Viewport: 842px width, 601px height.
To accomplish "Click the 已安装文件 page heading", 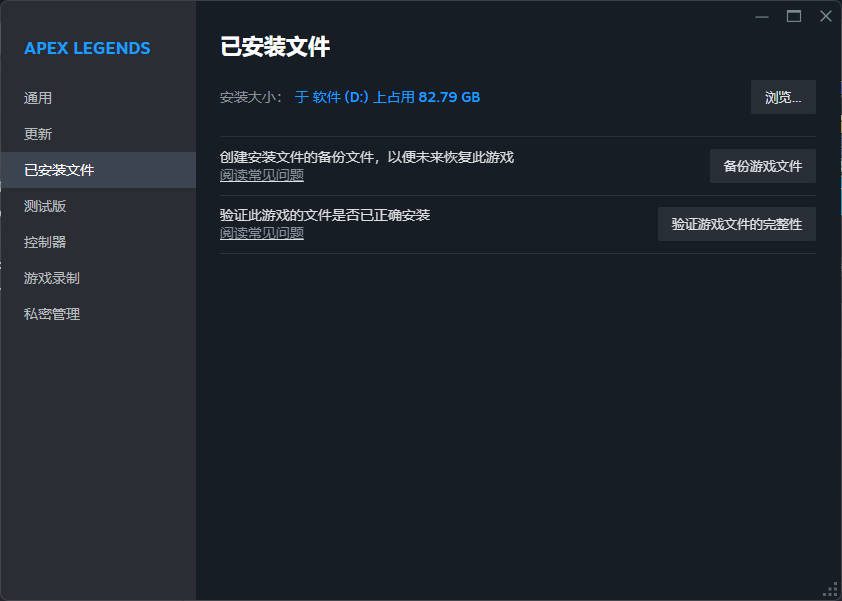I will point(275,47).
